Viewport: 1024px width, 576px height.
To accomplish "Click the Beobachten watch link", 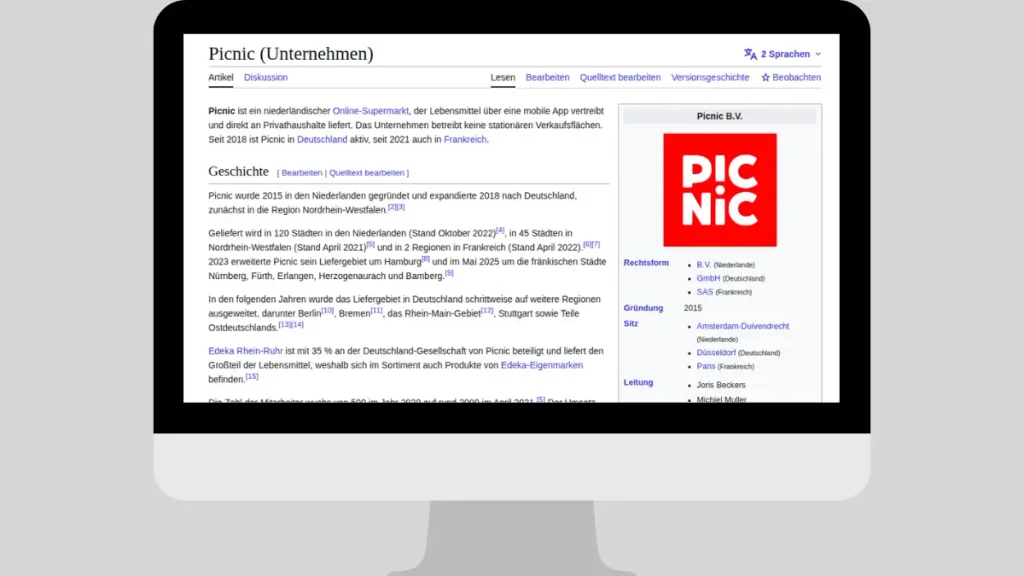I will pos(796,77).
